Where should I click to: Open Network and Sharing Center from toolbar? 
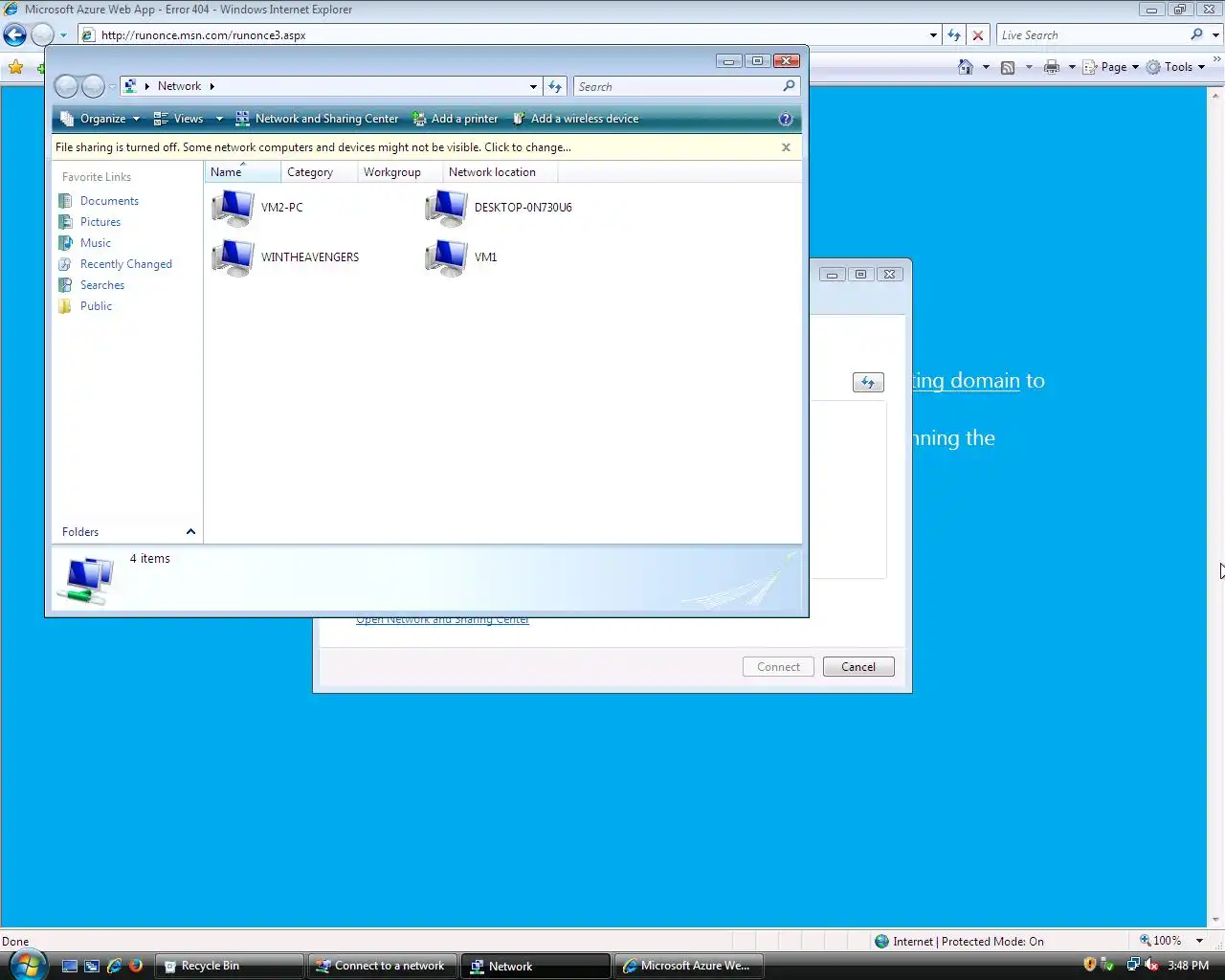click(317, 119)
